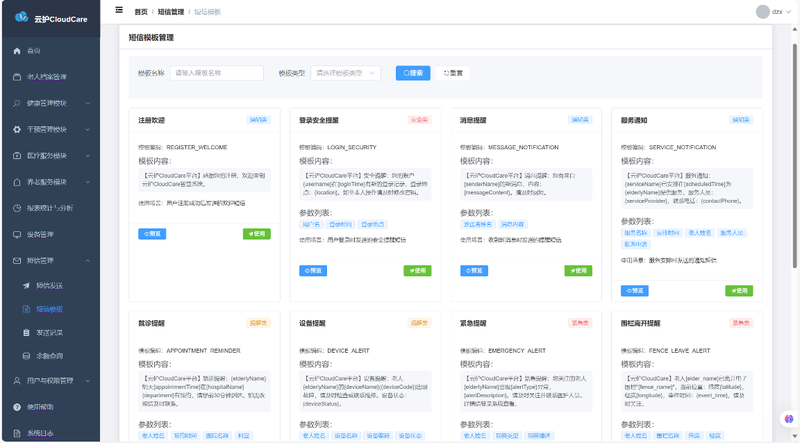Preview the SERVICE_NOTIFICATION template
This screenshot has width=800, height=443.
[635, 291]
